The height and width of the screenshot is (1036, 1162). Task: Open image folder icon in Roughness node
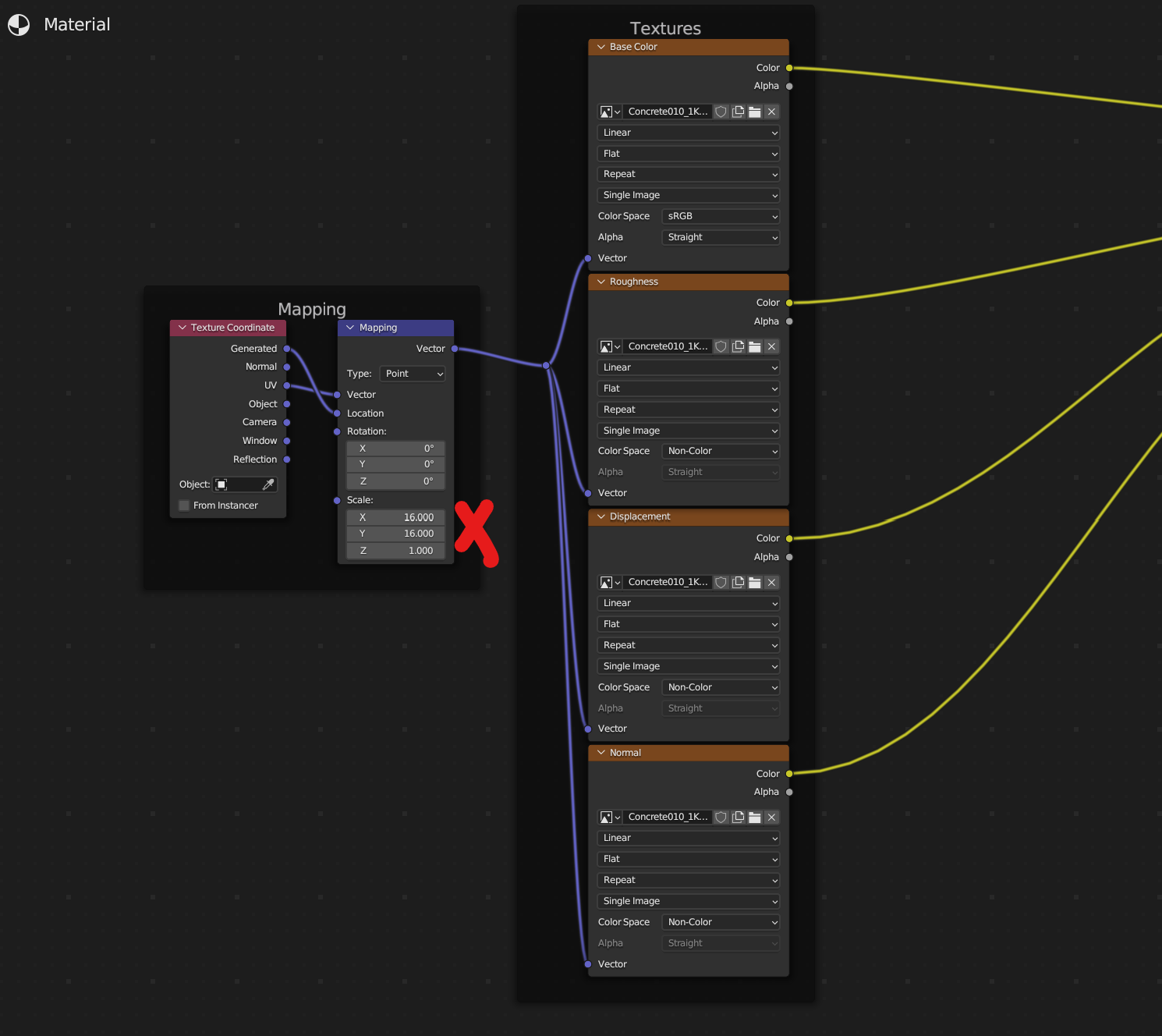point(754,346)
